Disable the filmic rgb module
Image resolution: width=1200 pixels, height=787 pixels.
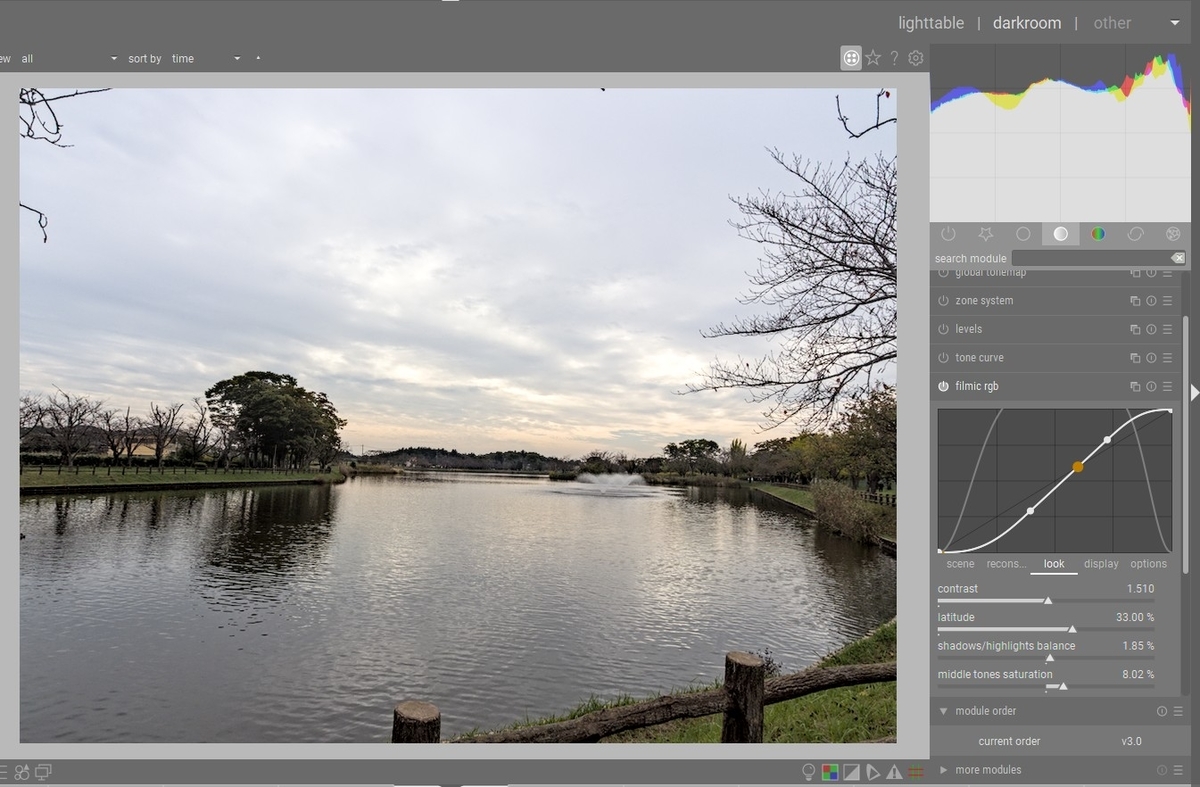coord(943,386)
